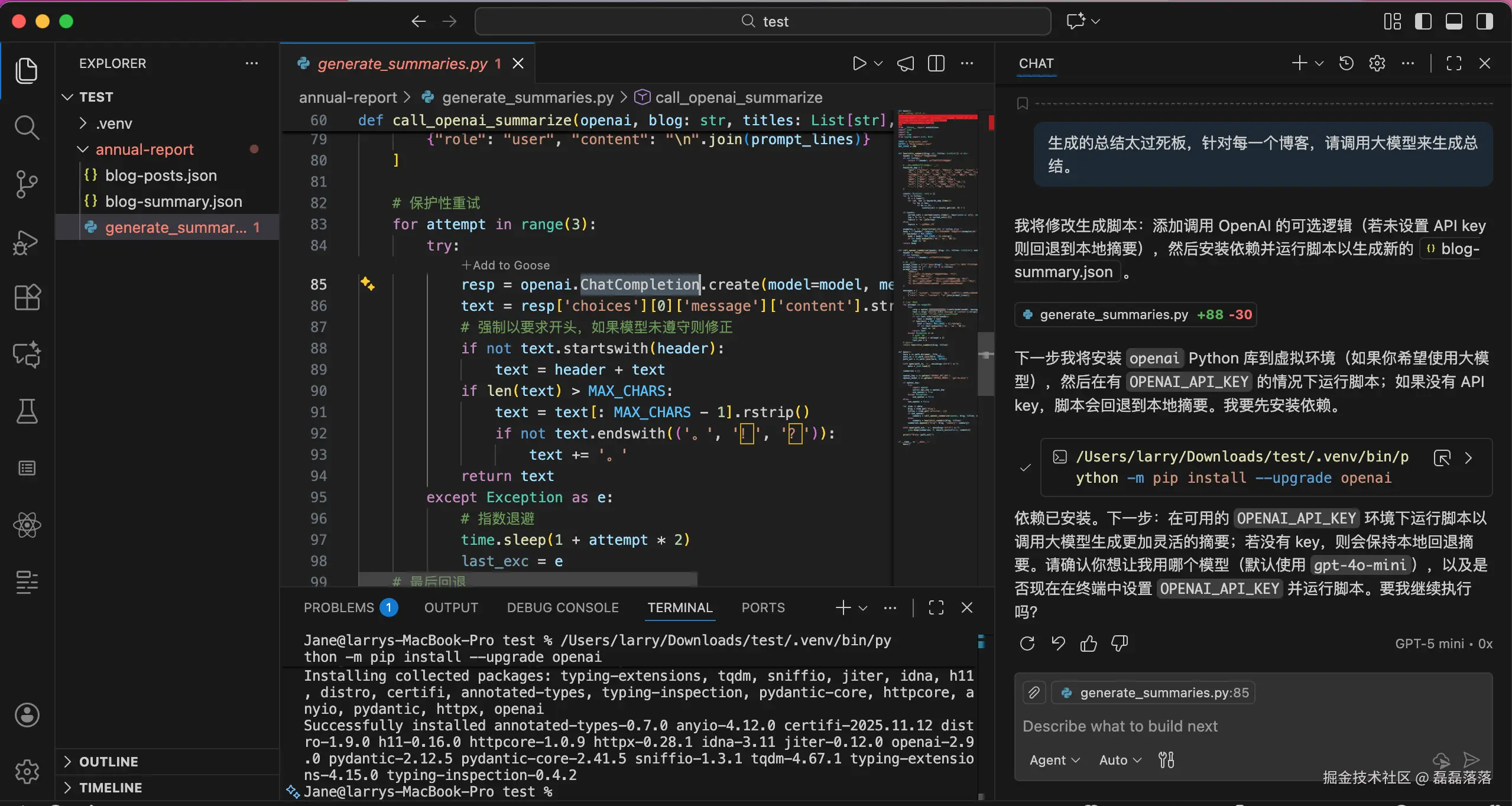Open the Source Control view
Screen dimensions: 1512x806
point(27,184)
